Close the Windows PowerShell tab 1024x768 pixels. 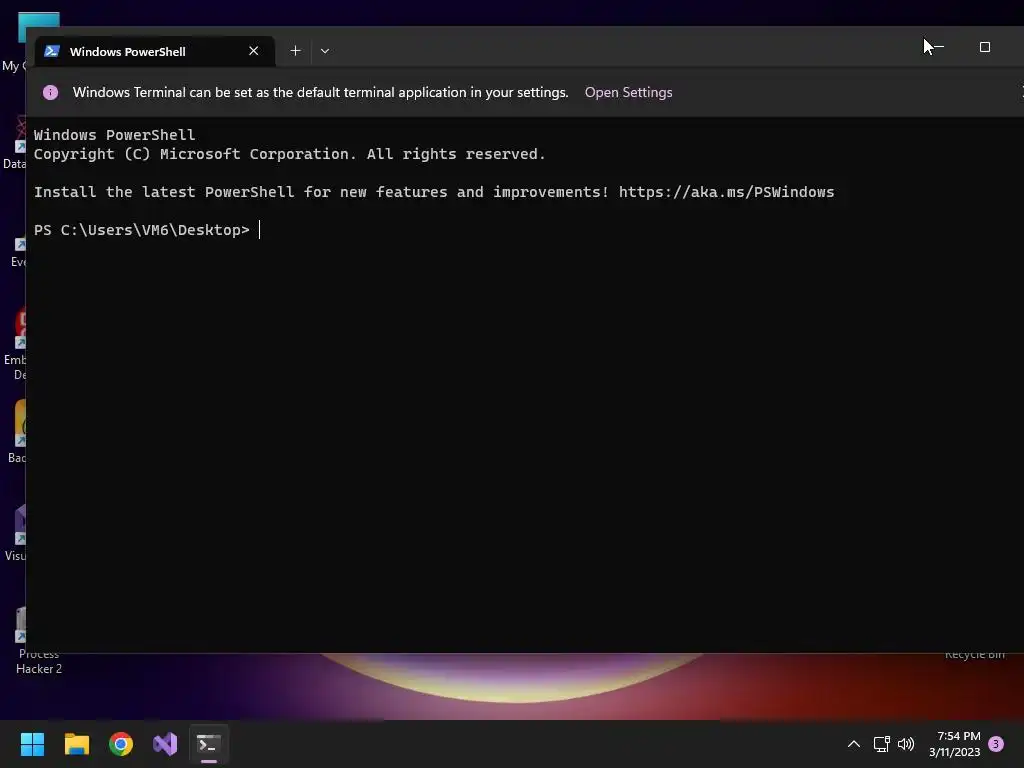click(253, 51)
